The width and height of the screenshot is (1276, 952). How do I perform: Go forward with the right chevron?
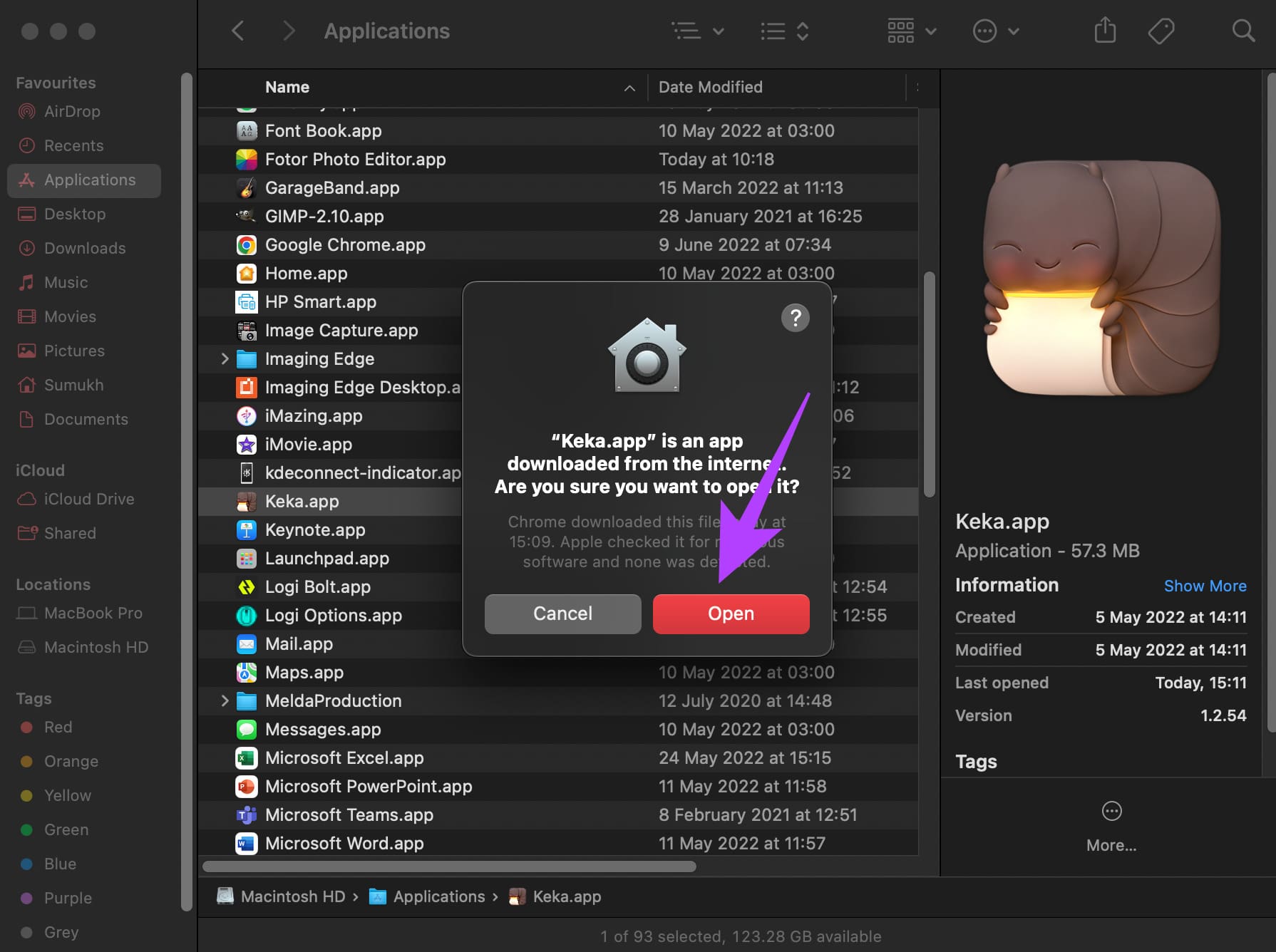pyautogui.click(x=288, y=31)
